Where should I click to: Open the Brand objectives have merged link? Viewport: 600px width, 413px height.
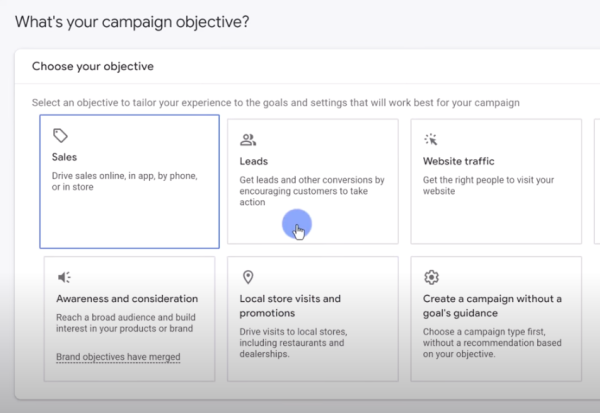(118, 357)
